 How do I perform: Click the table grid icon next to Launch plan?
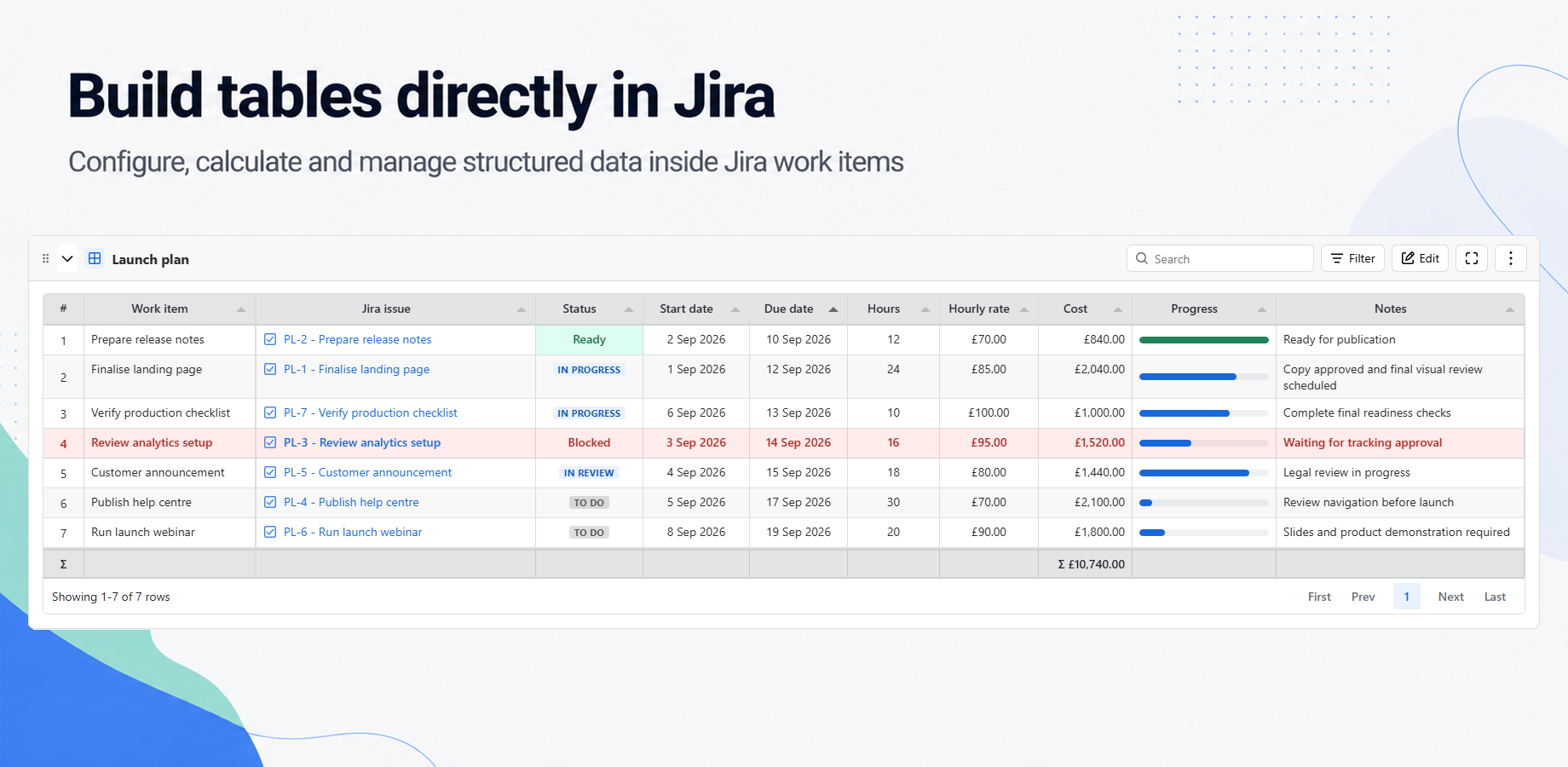[95, 258]
